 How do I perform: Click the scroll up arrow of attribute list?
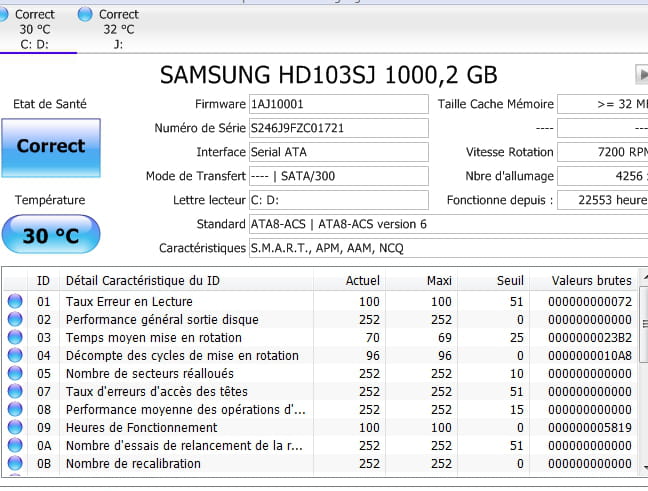[644, 277]
